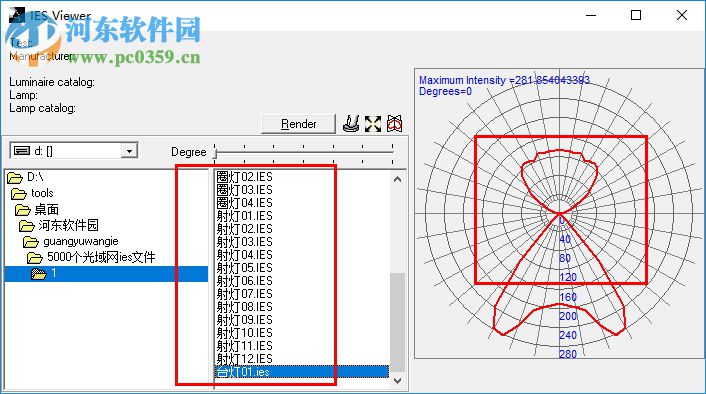The width and height of the screenshot is (706, 394).
Task: Click the lamp render icon beside Render
Action: click(351, 124)
